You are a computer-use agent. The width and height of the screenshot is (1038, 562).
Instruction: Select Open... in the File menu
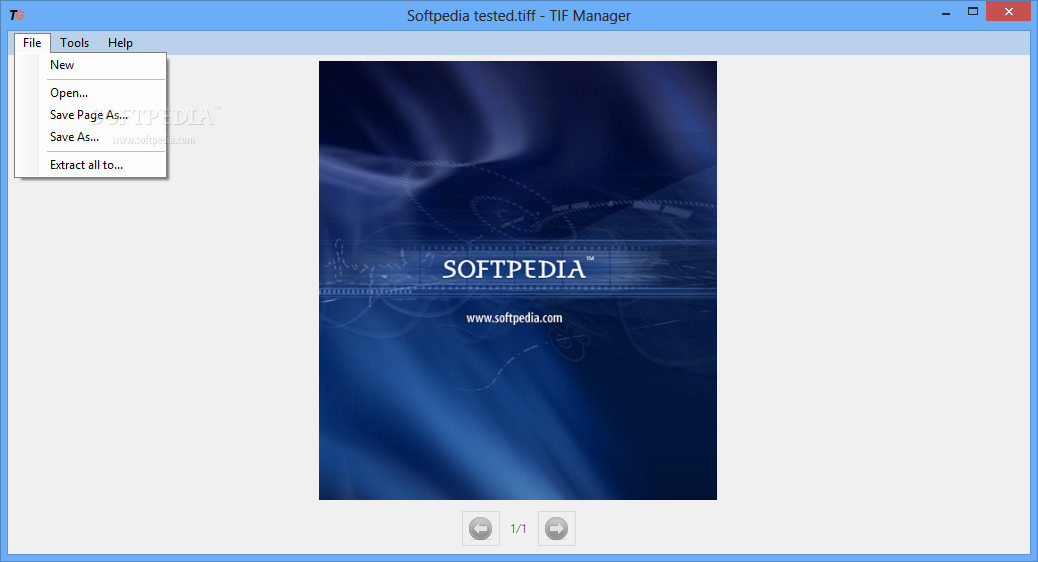click(x=91, y=93)
